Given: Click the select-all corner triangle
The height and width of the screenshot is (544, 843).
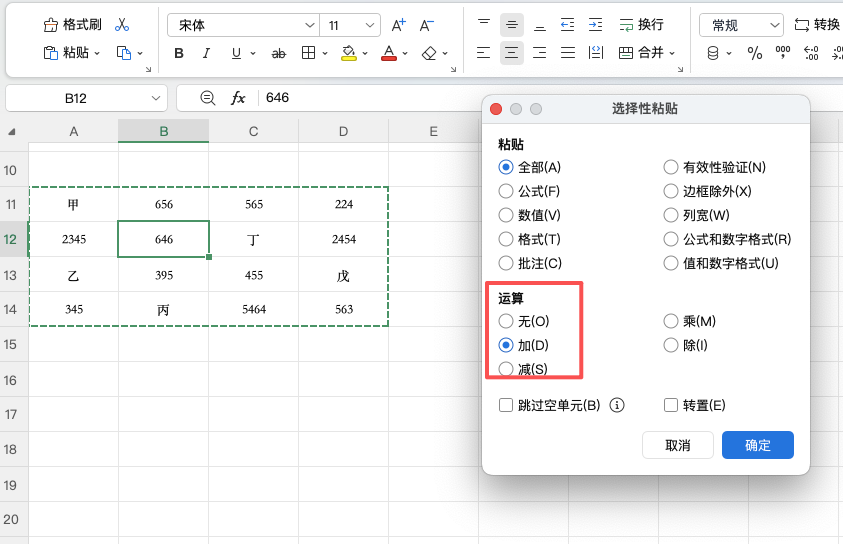Looking at the screenshot, I should (x=12, y=132).
